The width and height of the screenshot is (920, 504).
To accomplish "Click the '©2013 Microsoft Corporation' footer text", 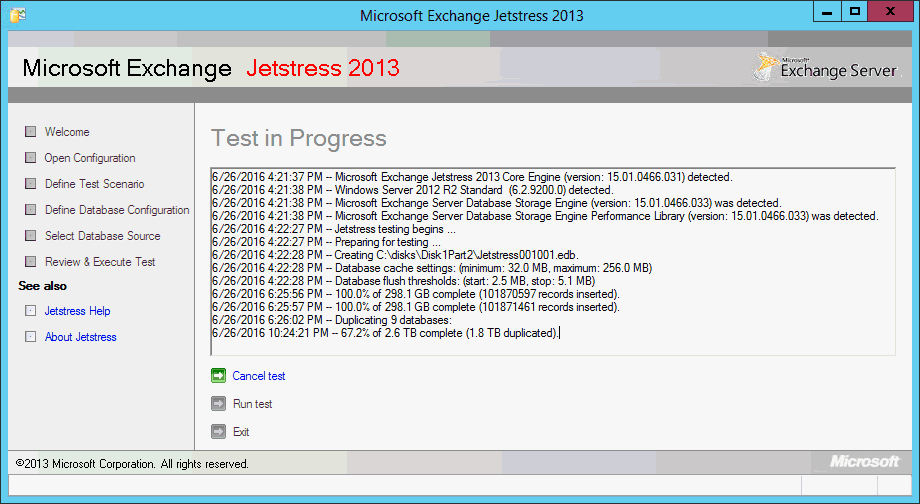I will (x=132, y=464).
